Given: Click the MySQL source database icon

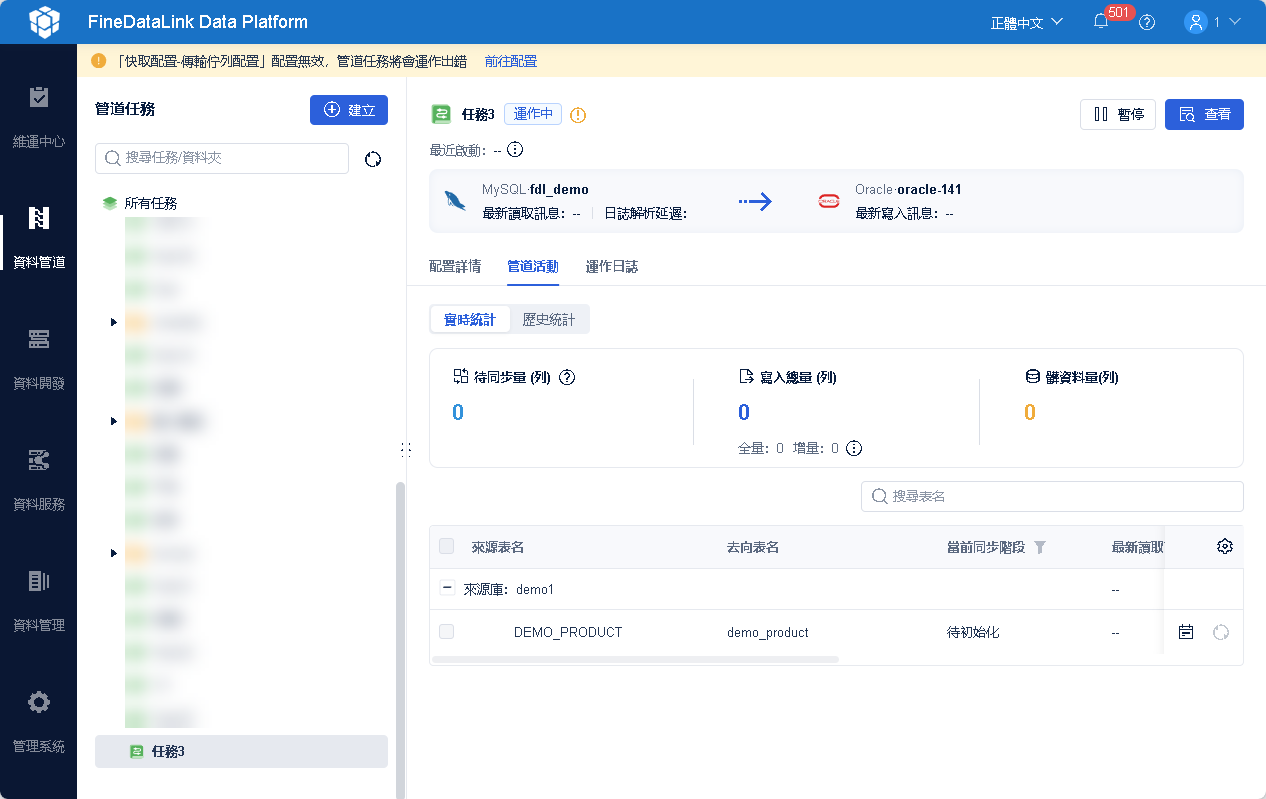Looking at the screenshot, I should click(455, 201).
